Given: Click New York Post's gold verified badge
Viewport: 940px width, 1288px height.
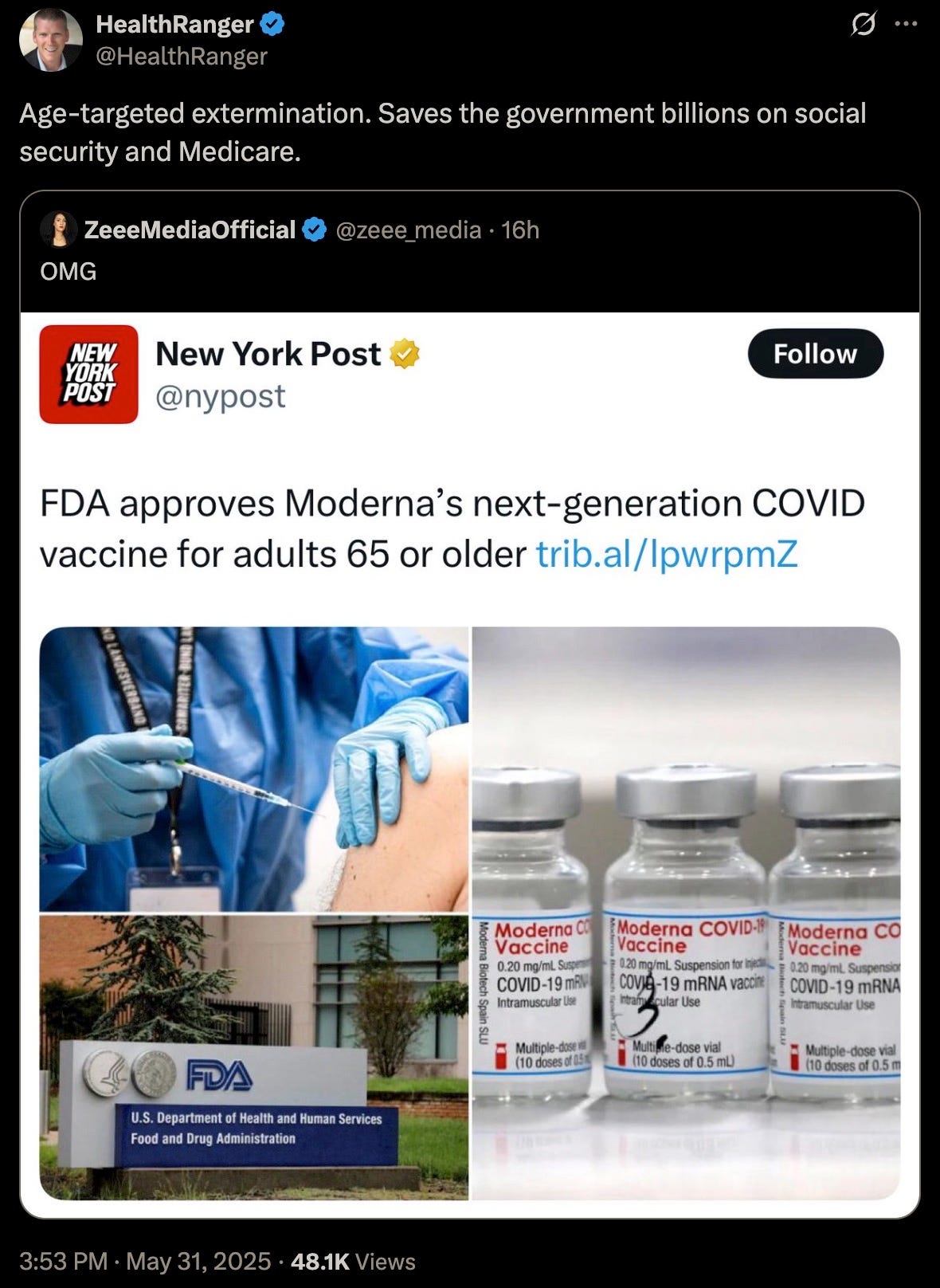Looking at the screenshot, I should coord(405,354).
